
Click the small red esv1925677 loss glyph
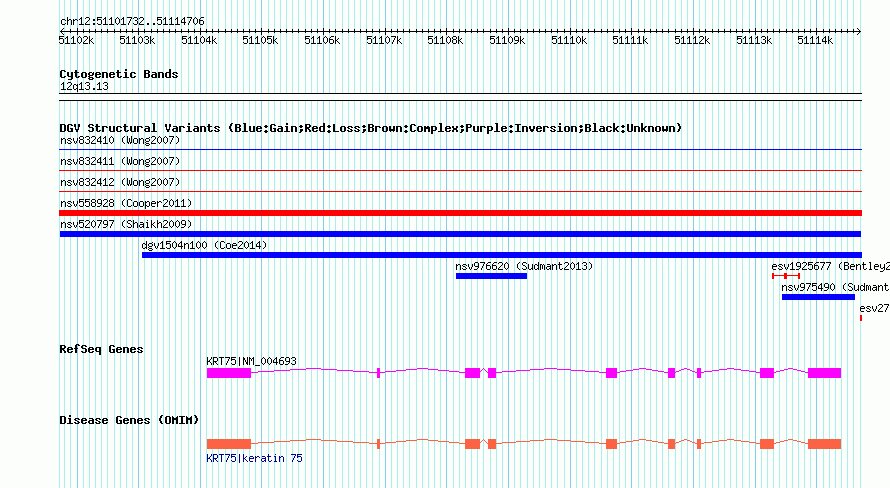click(786, 276)
